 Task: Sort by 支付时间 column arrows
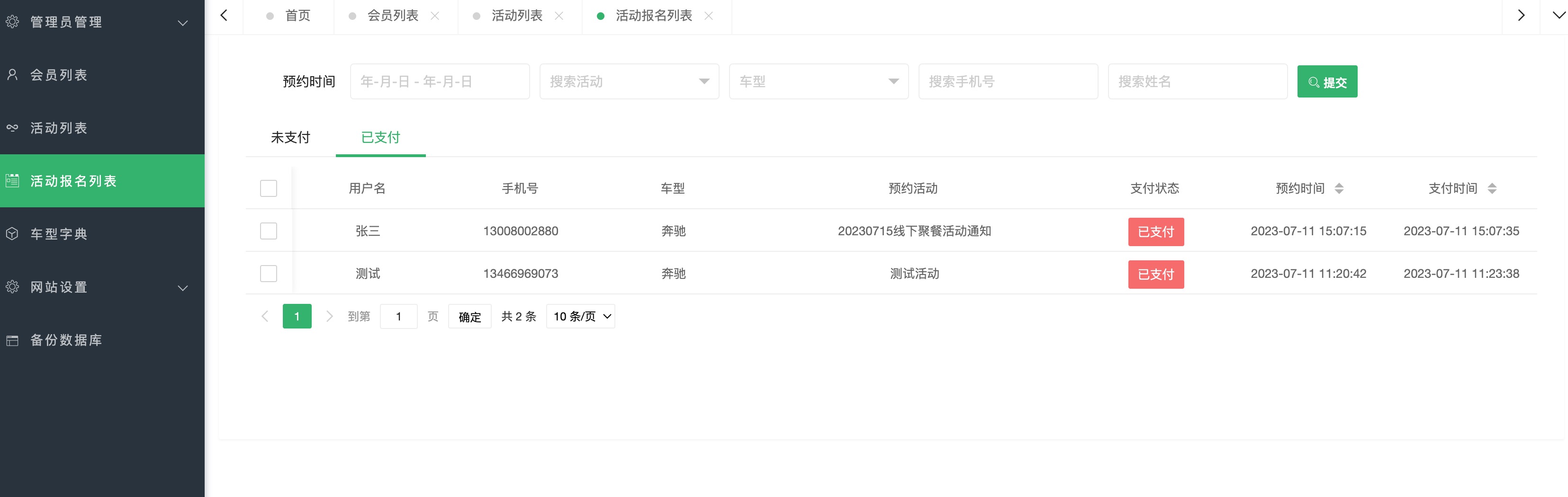pos(1492,188)
